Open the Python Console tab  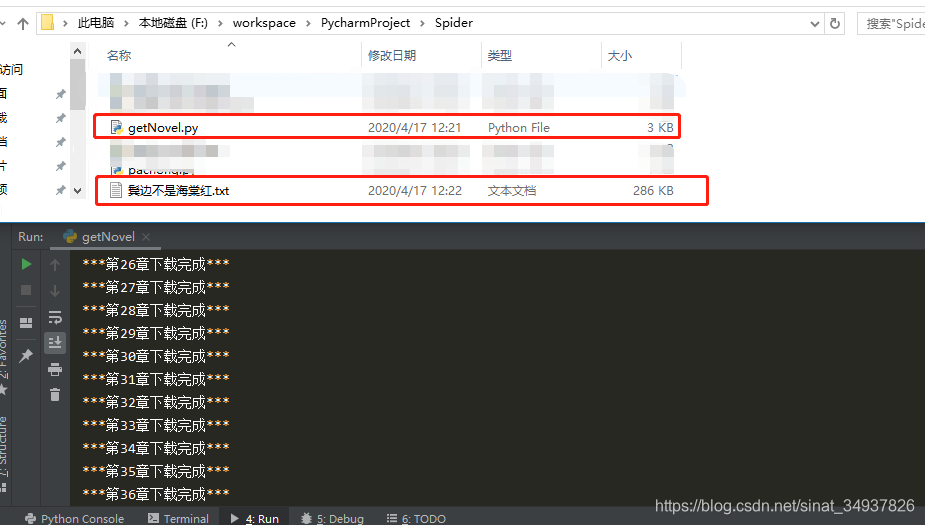74,519
